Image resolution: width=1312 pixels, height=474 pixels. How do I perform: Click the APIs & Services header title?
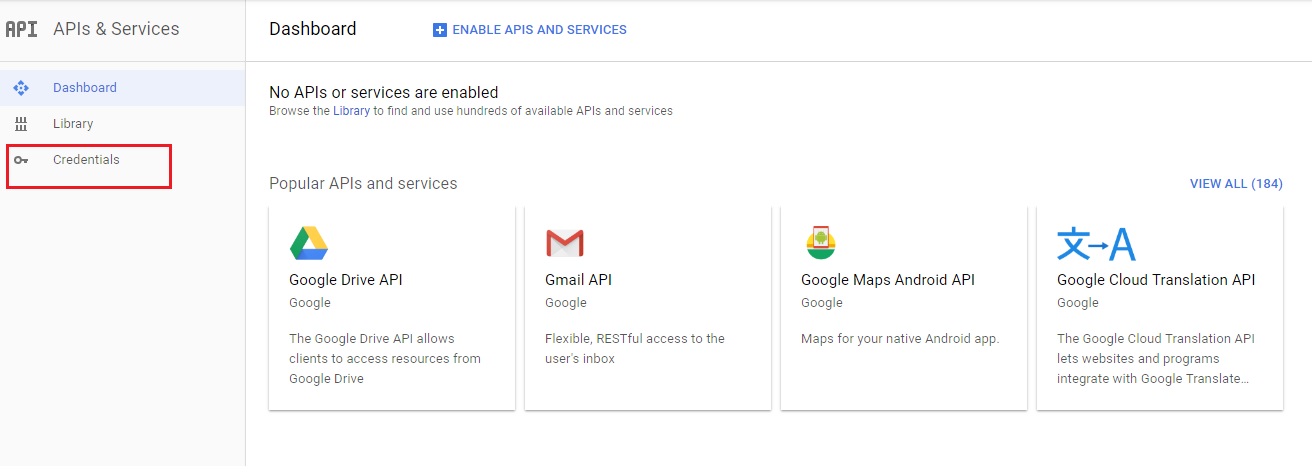[116, 29]
